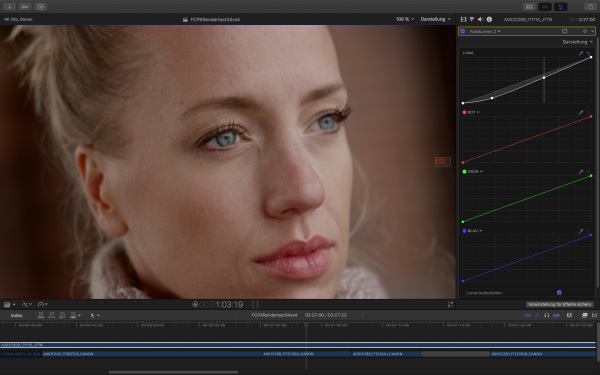Open background tasks checkmark icon

coord(41,7)
